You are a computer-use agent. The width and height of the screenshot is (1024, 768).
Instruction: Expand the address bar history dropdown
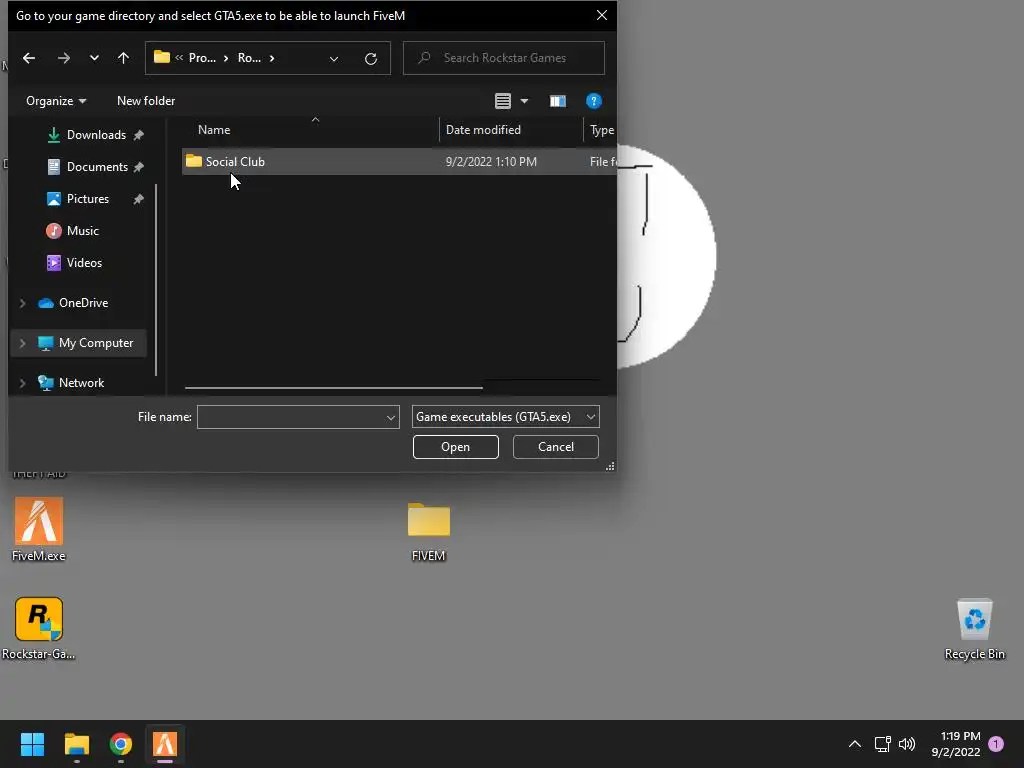click(334, 59)
